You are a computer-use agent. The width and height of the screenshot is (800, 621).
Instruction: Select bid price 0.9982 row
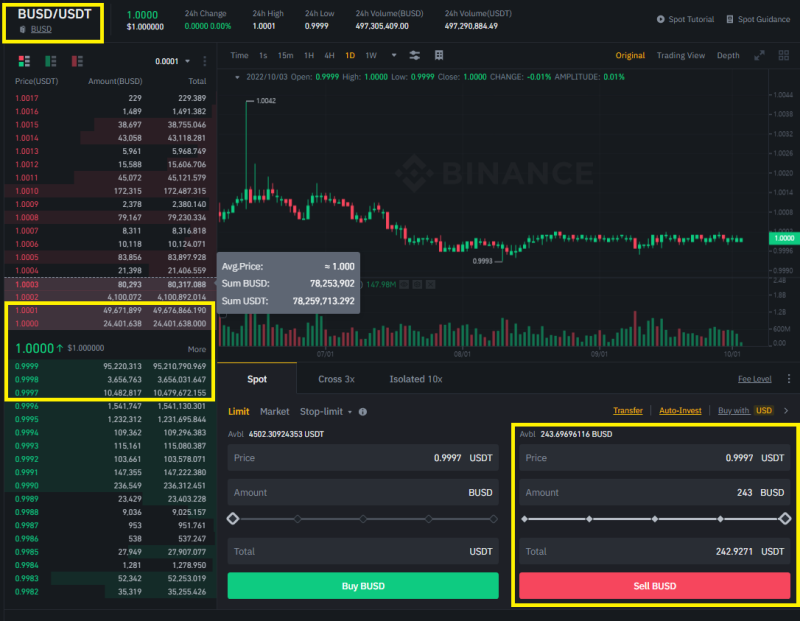110,591
